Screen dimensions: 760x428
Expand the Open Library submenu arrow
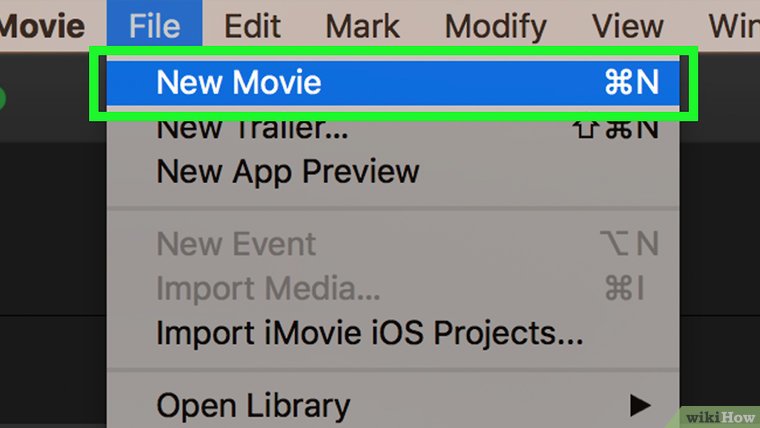(x=640, y=406)
